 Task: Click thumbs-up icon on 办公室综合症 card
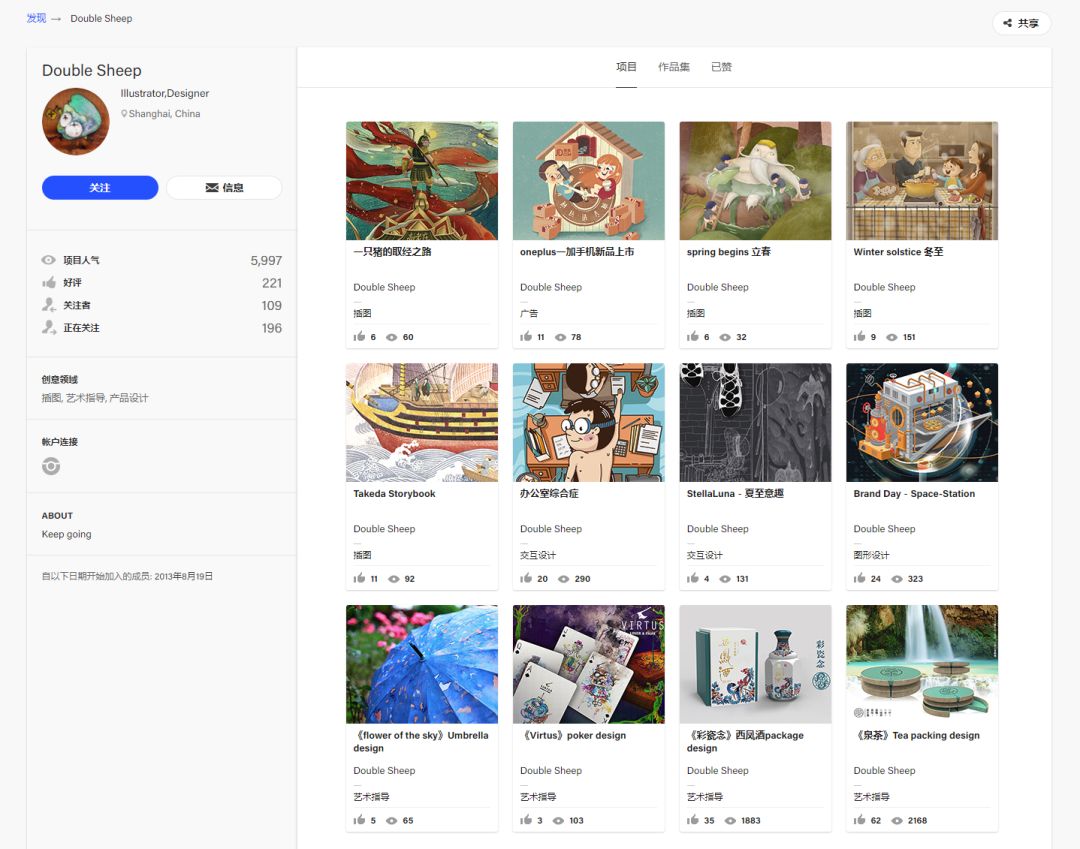tap(526, 579)
